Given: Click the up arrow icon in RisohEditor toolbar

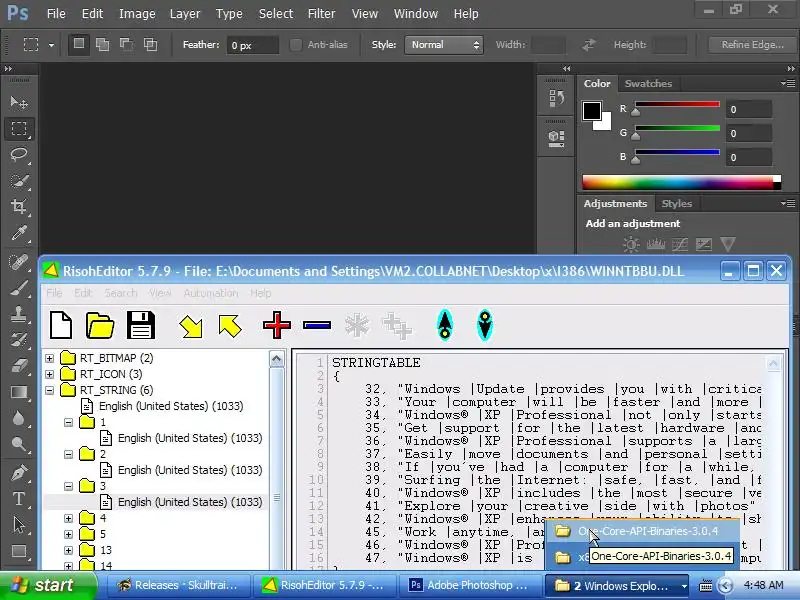Looking at the screenshot, I should [x=445, y=325].
